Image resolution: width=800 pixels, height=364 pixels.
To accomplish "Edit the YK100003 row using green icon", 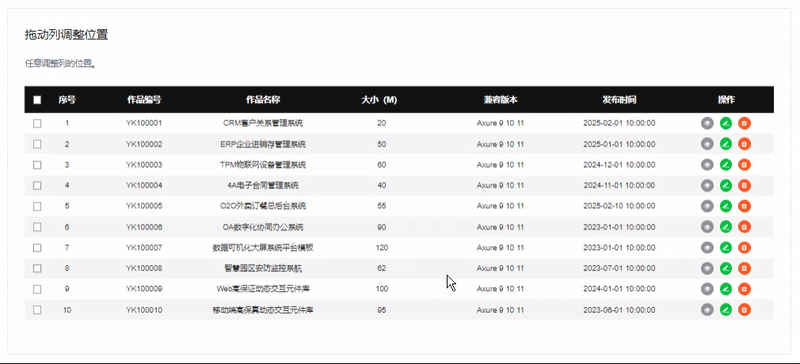I will pos(726,165).
